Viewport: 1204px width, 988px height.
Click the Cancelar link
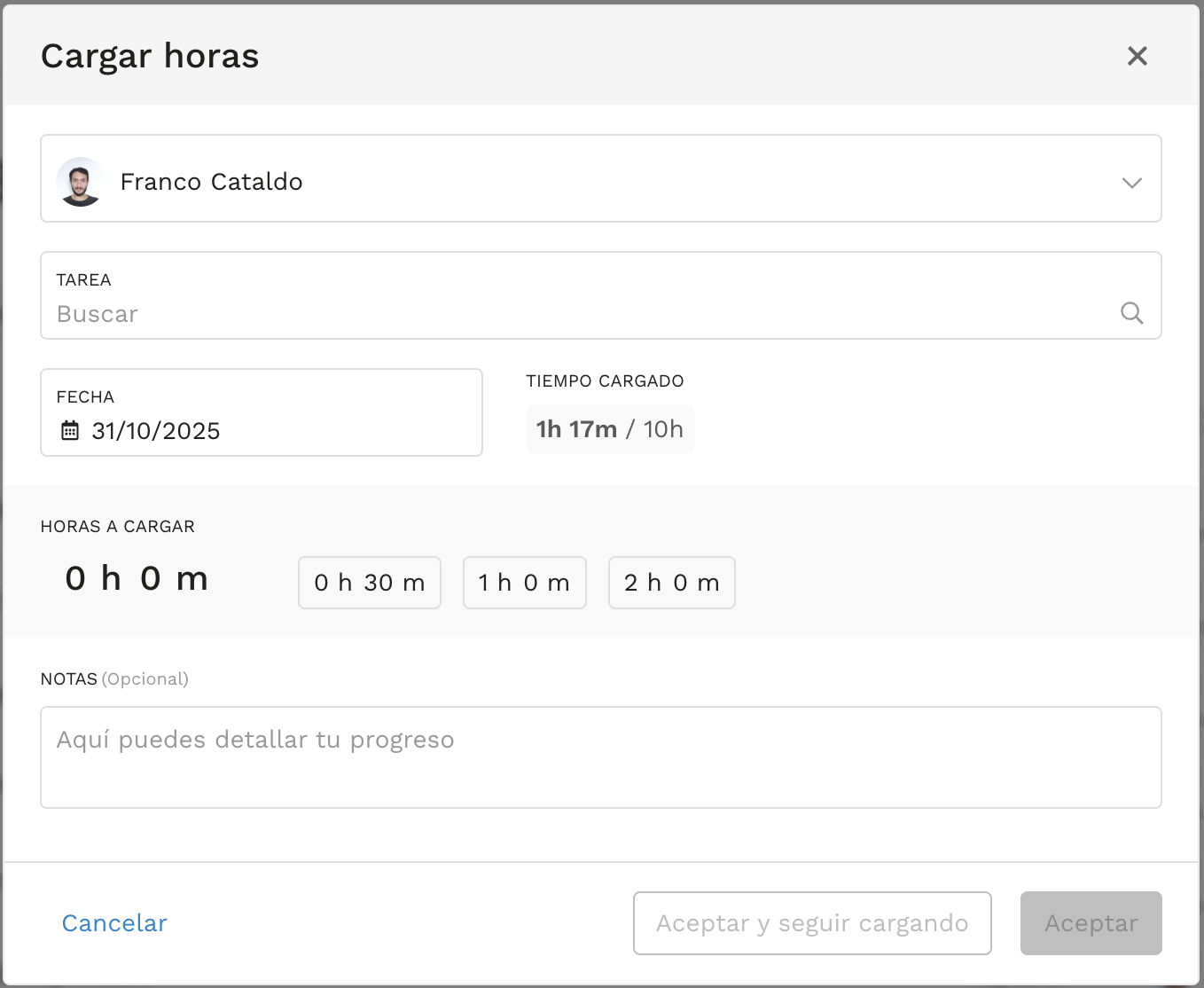(x=114, y=923)
